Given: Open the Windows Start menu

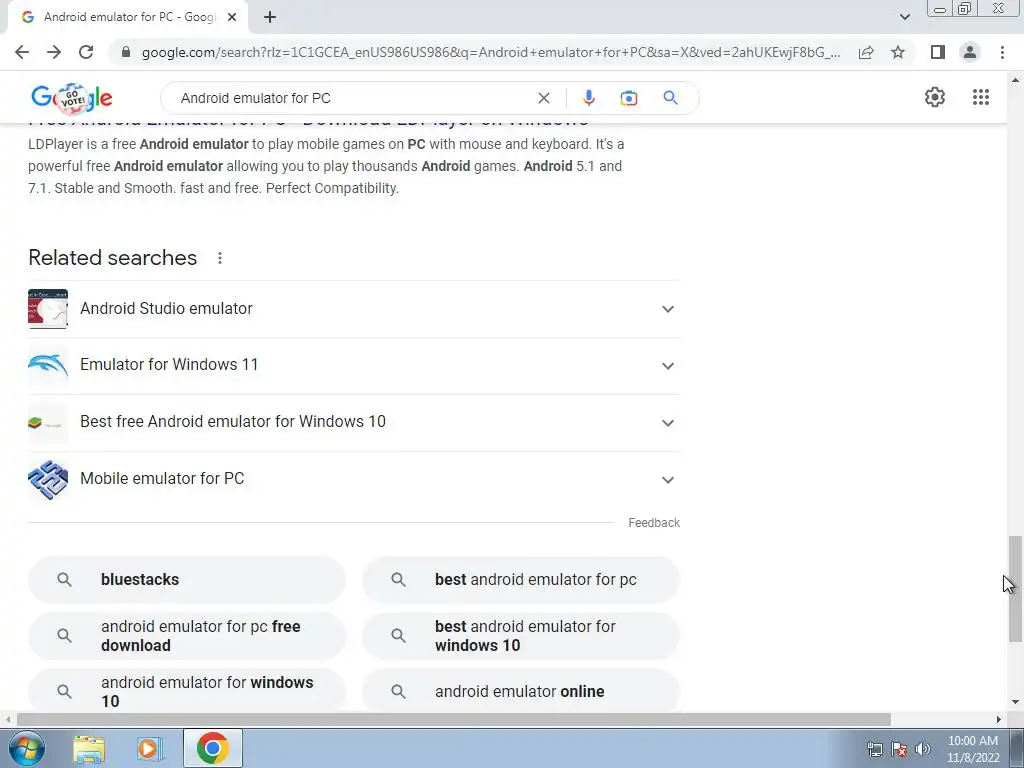Looking at the screenshot, I should coord(26,748).
